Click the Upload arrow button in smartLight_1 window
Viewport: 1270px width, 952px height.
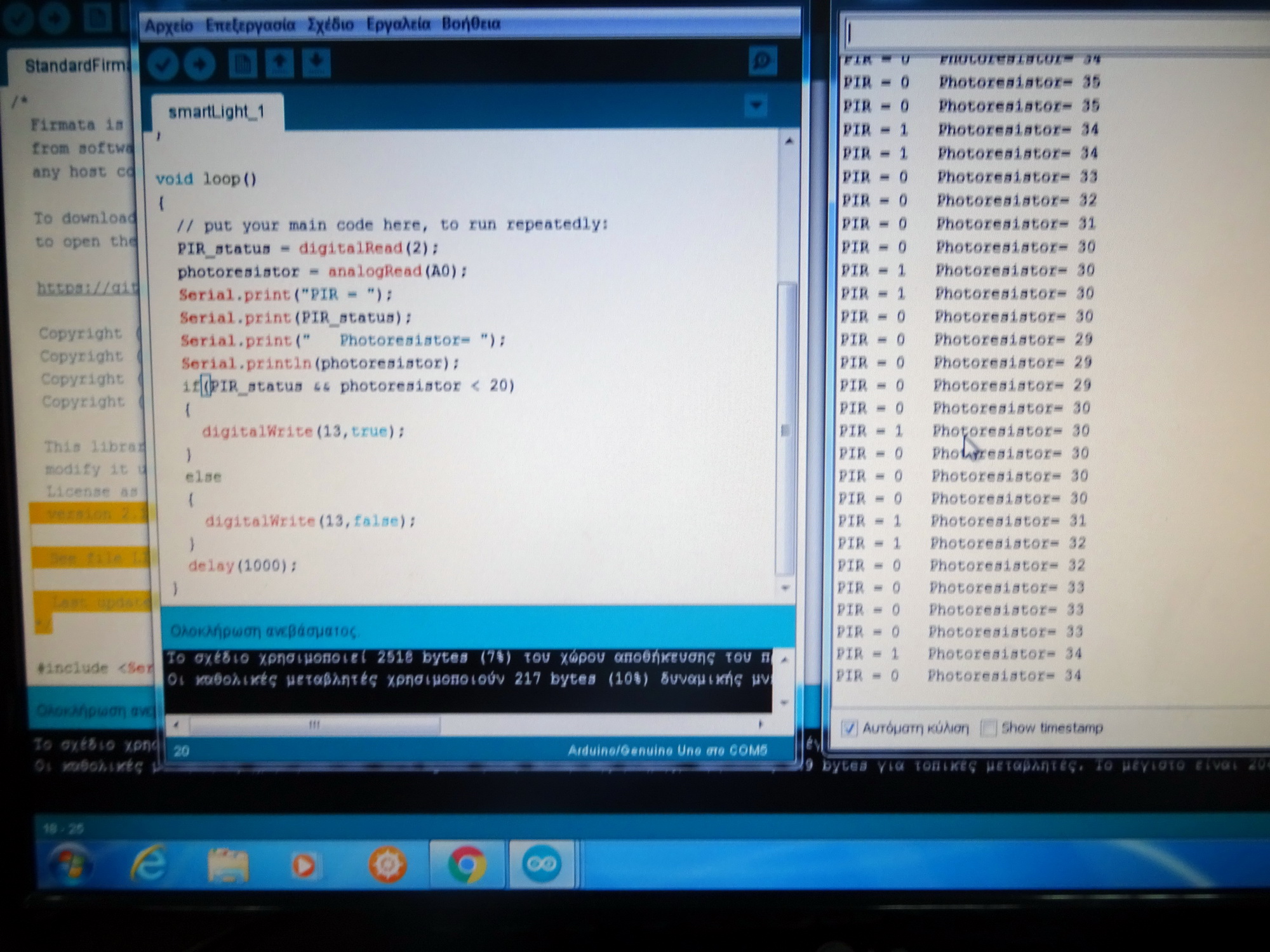200,64
